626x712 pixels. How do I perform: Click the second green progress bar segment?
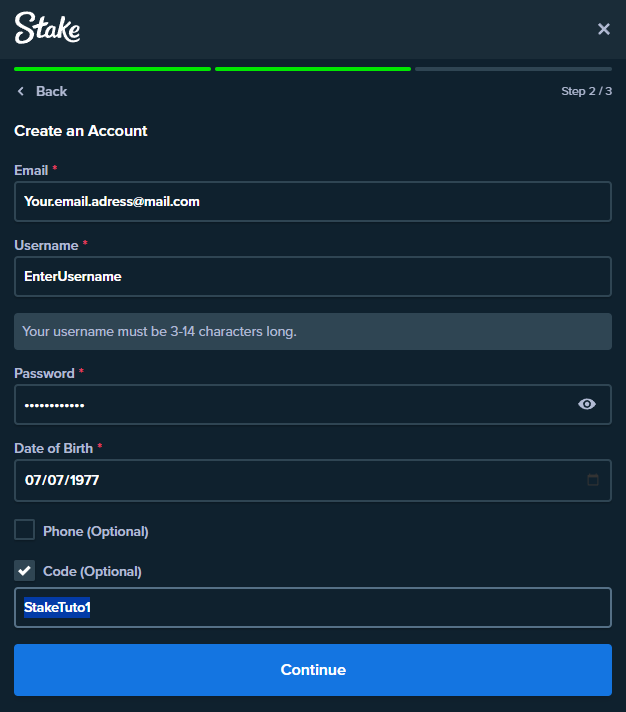[x=313, y=69]
